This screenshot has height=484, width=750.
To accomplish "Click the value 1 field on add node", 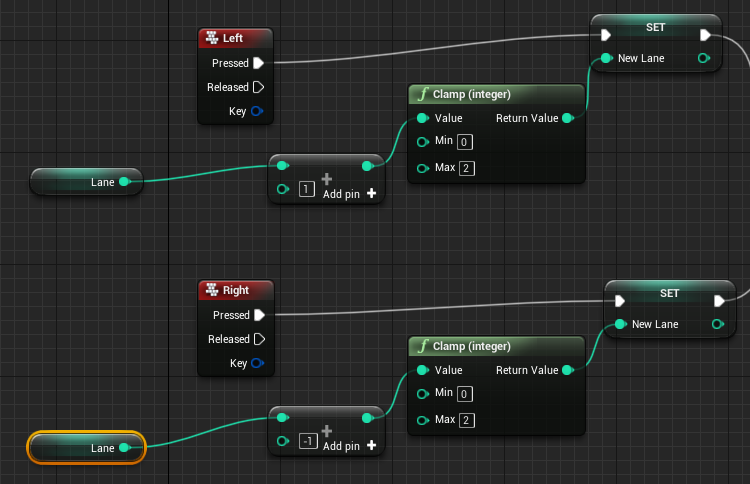I will (307, 189).
